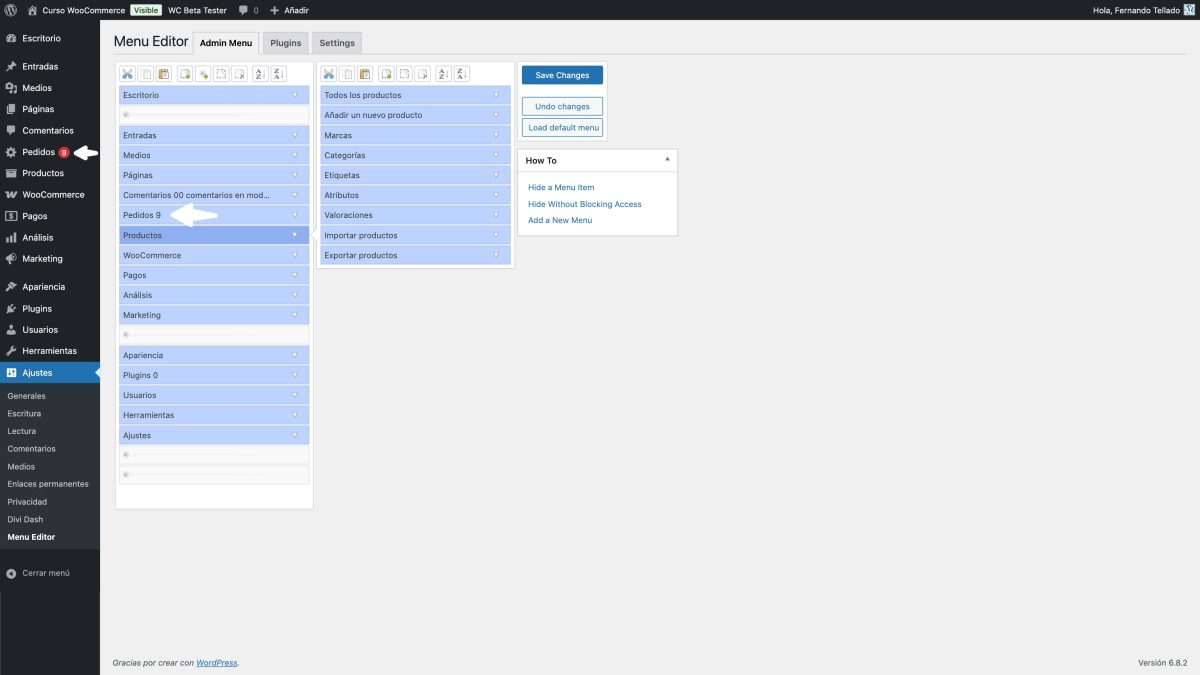Click the Visible status badge in admin bar
This screenshot has width=1200, height=675.
tap(146, 10)
